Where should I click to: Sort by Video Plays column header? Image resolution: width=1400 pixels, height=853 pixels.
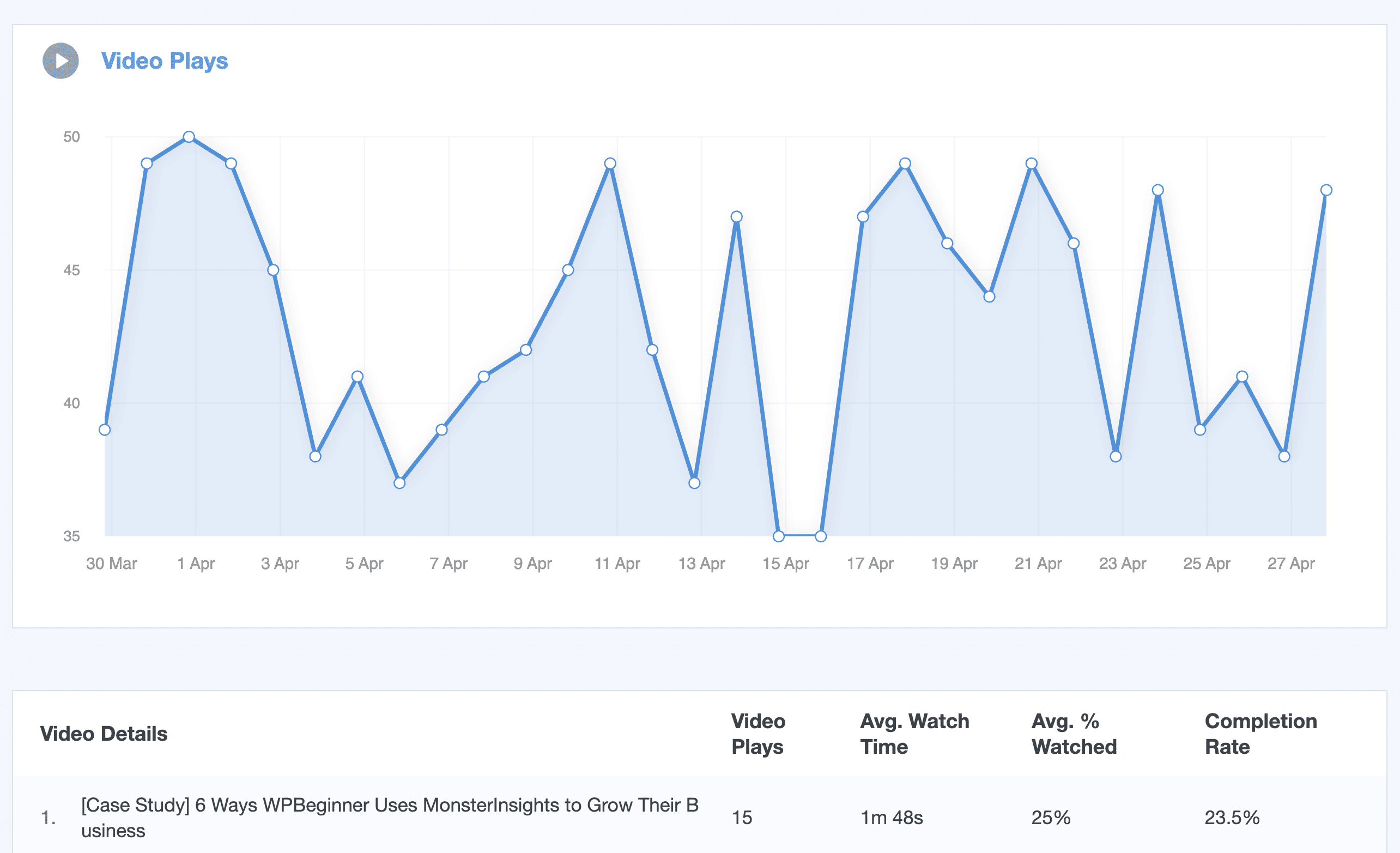pyautogui.click(x=757, y=734)
